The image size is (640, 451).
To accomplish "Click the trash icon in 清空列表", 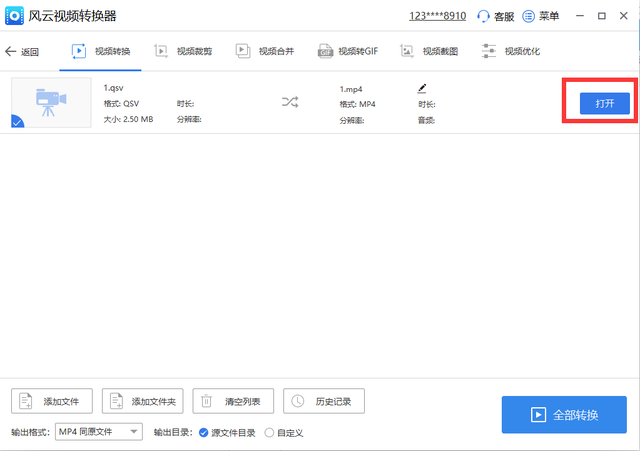I will pyautogui.click(x=207, y=401).
